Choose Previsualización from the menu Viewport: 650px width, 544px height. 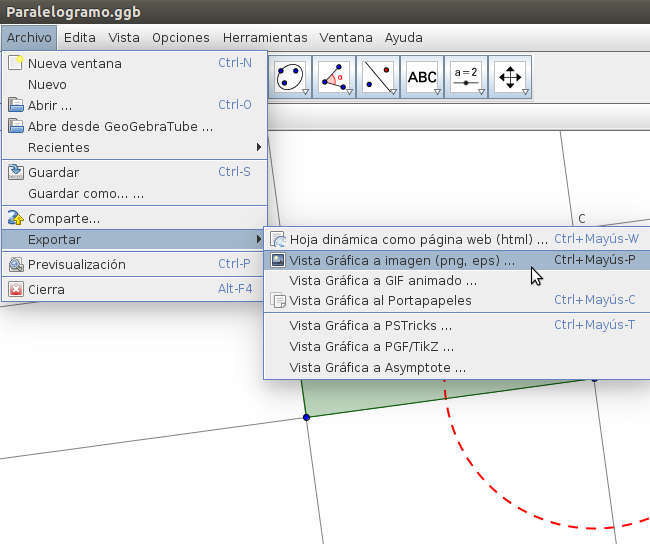[135, 264]
